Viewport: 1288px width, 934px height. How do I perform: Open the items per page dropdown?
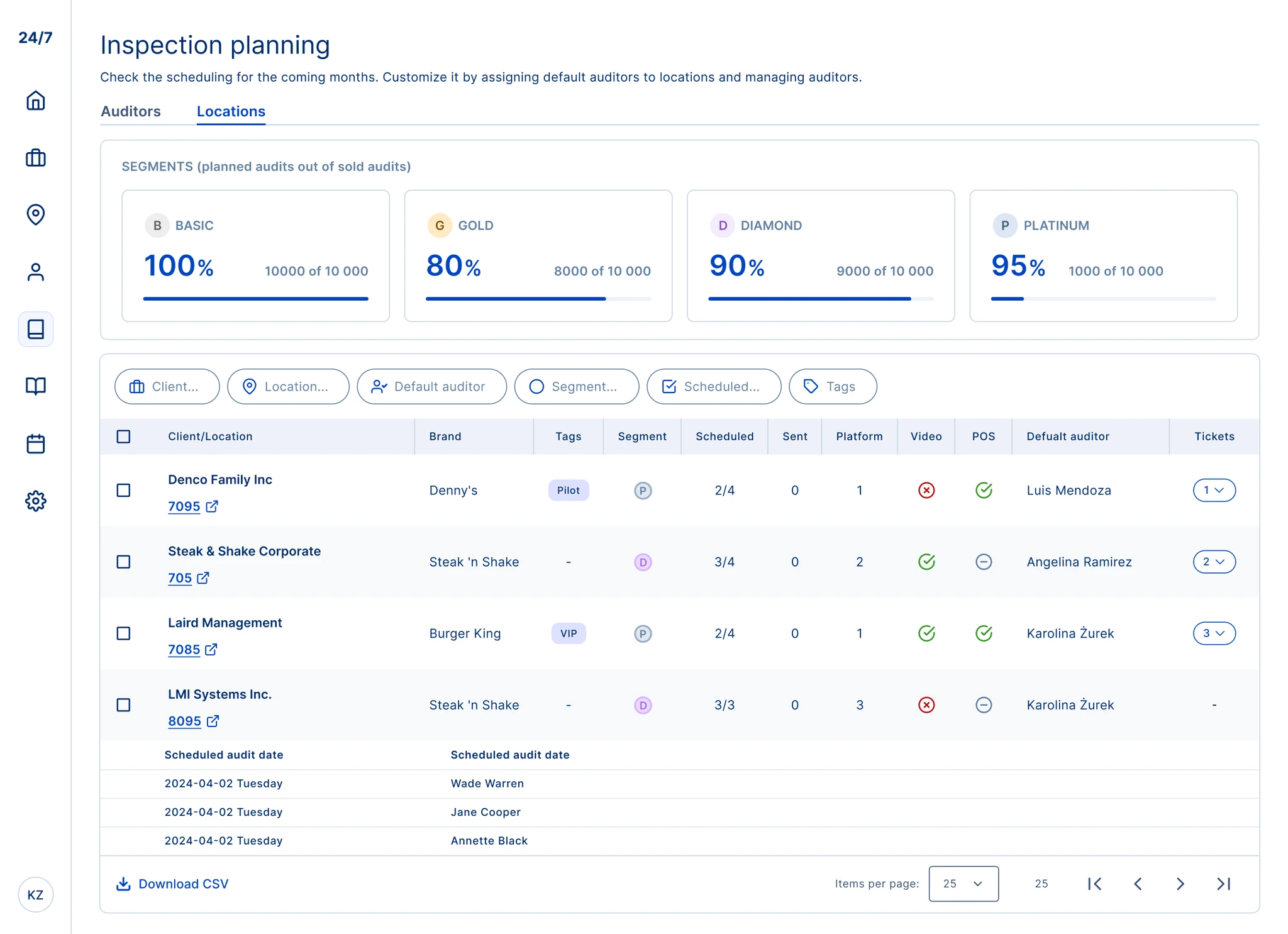(963, 884)
